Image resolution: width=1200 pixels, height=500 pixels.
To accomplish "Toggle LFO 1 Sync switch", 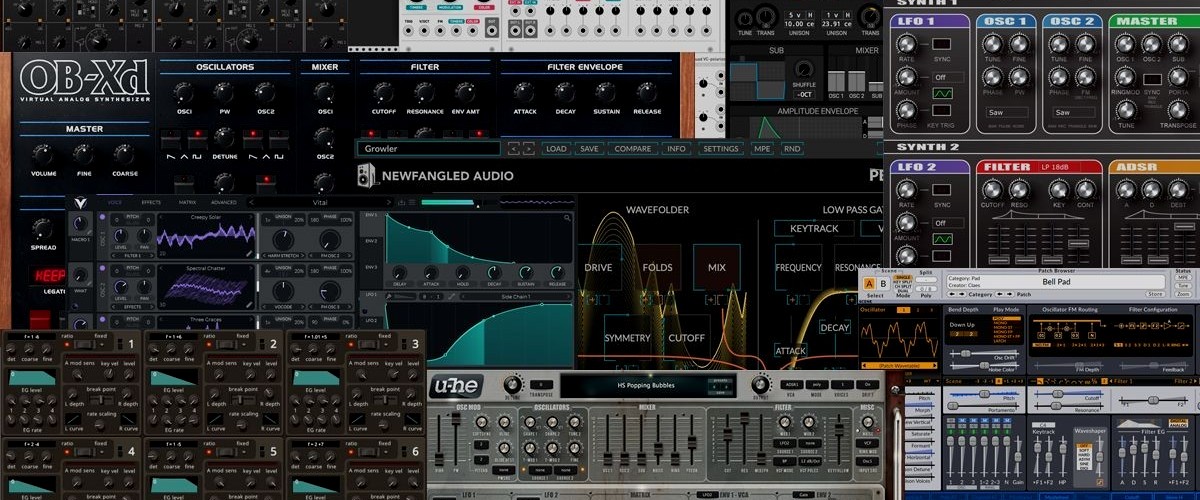I will tap(941, 44).
